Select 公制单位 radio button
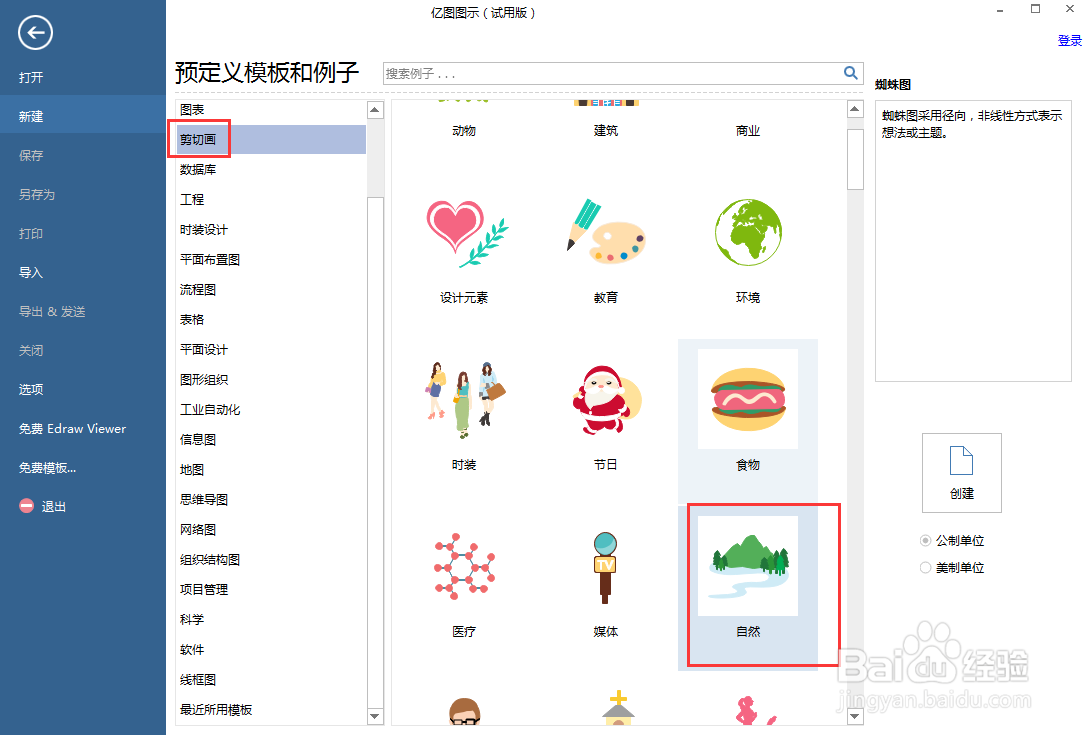Image resolution: width=1091 pixels, height=737 pixels. coord(925,541)
